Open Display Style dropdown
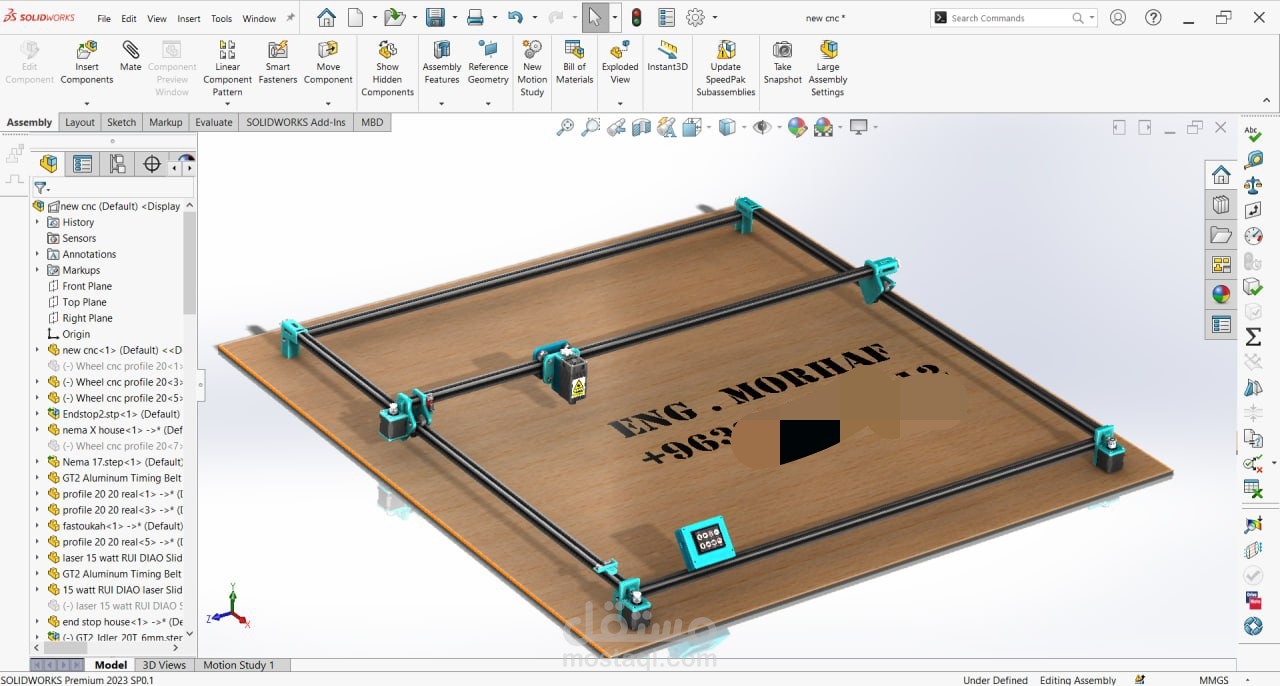Screen dimensions: 1280x686 [x=742, y=127]
